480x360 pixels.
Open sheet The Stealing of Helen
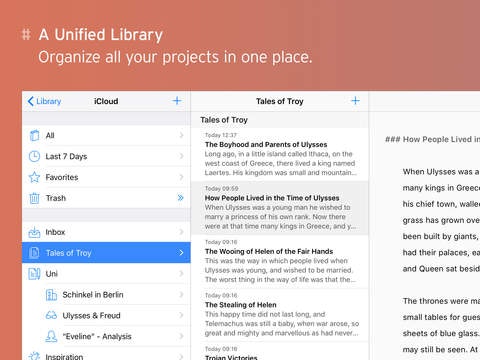click(x=280, y=315)
